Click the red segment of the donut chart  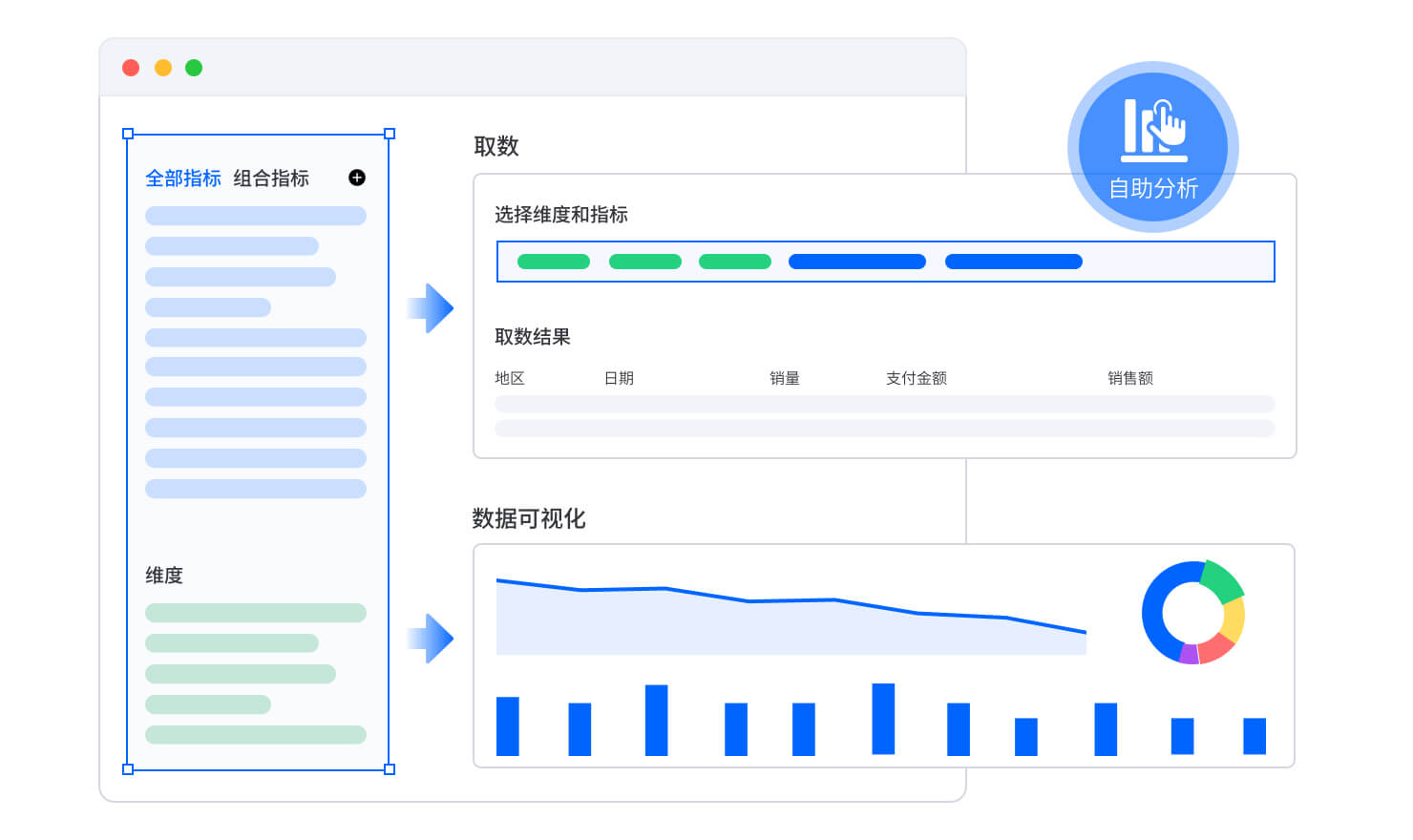click(x=1215, y=649)
